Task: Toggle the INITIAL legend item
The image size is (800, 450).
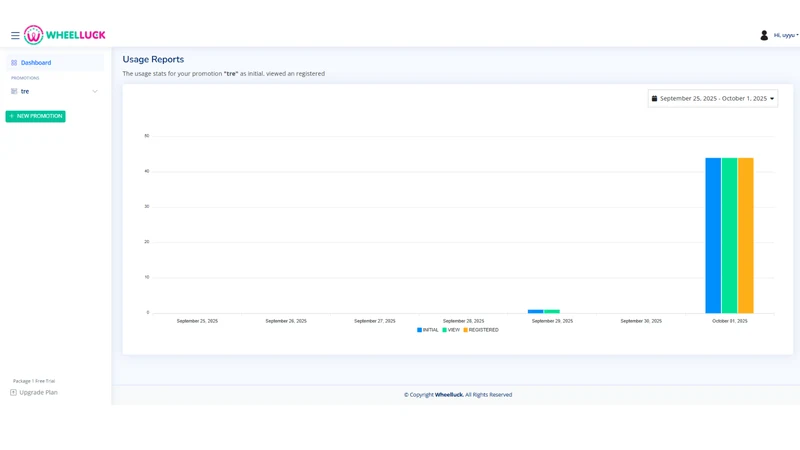Action: pyautogui.click(x=428, y=330)
